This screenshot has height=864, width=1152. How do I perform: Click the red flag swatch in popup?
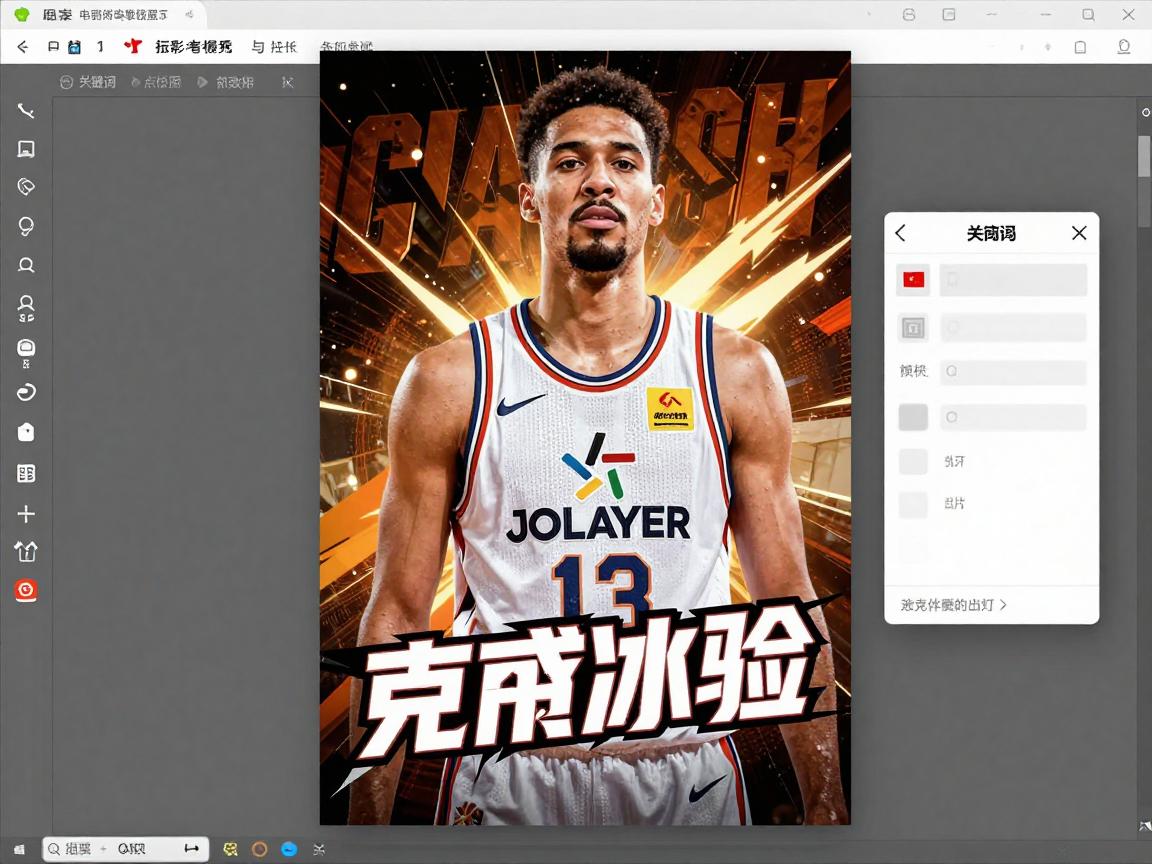click(913, 280)
